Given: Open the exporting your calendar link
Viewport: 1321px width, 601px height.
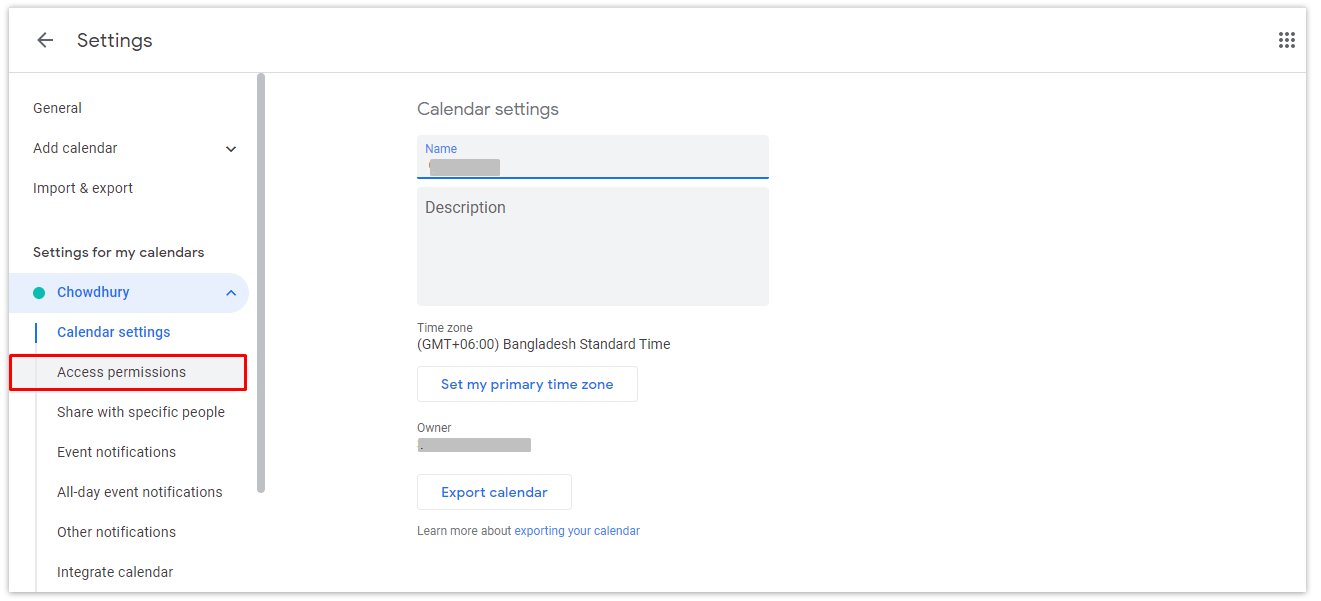Looking at the screenshot, I should click(x=577, y=531).
